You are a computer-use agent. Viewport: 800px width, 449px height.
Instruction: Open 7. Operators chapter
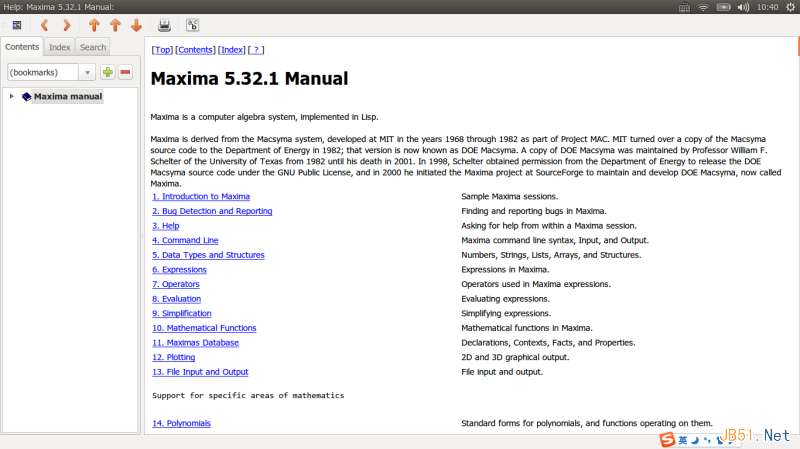point(176,284)
